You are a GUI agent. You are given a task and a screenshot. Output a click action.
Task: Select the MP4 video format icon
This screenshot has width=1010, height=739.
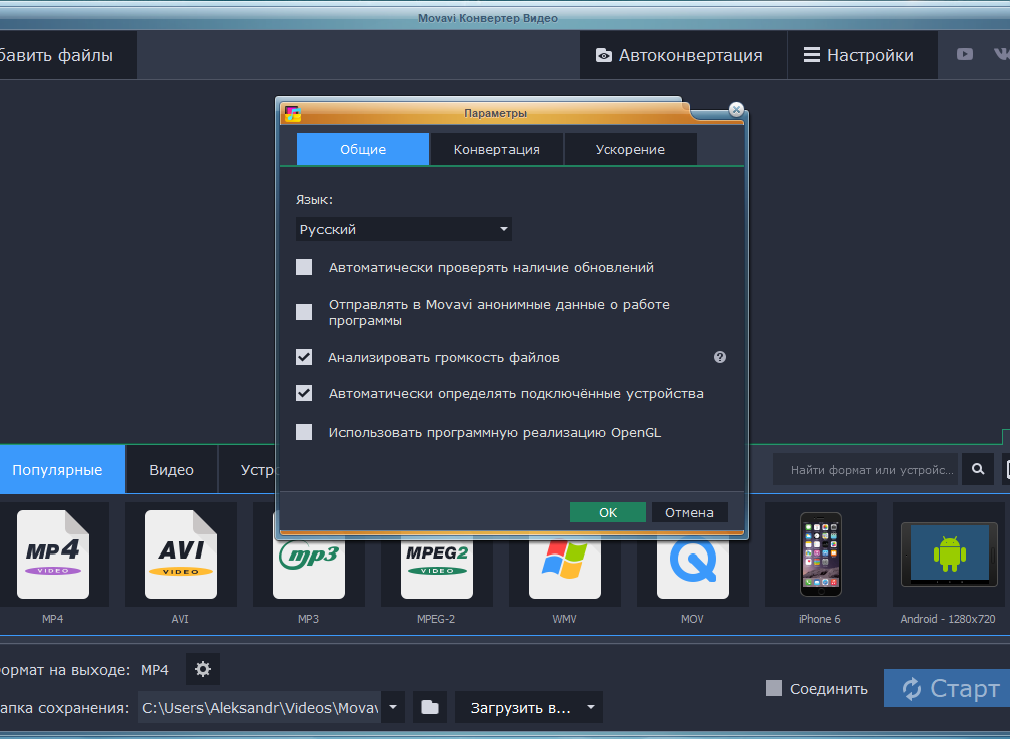tap(53, 555)
